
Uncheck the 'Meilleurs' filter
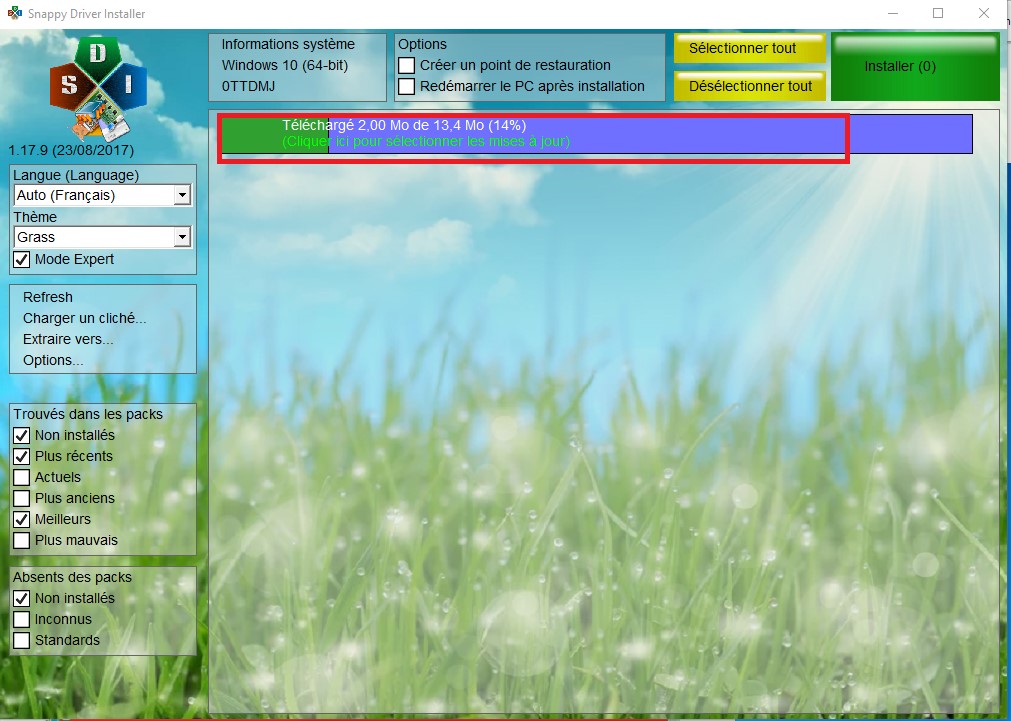tap(21, 519)
